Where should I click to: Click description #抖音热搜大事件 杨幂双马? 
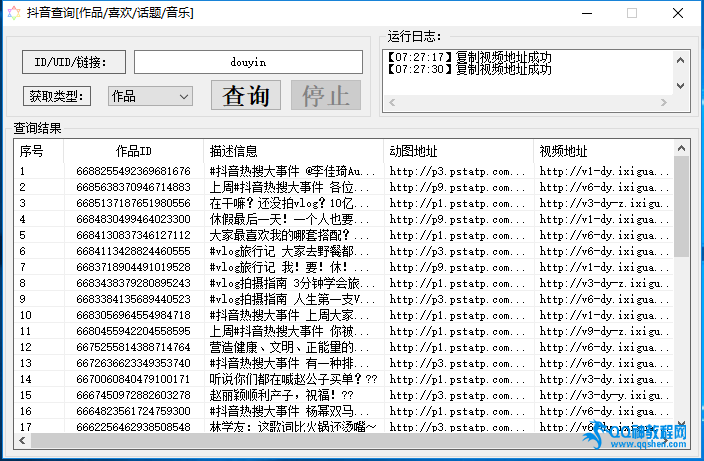point(290,411)
